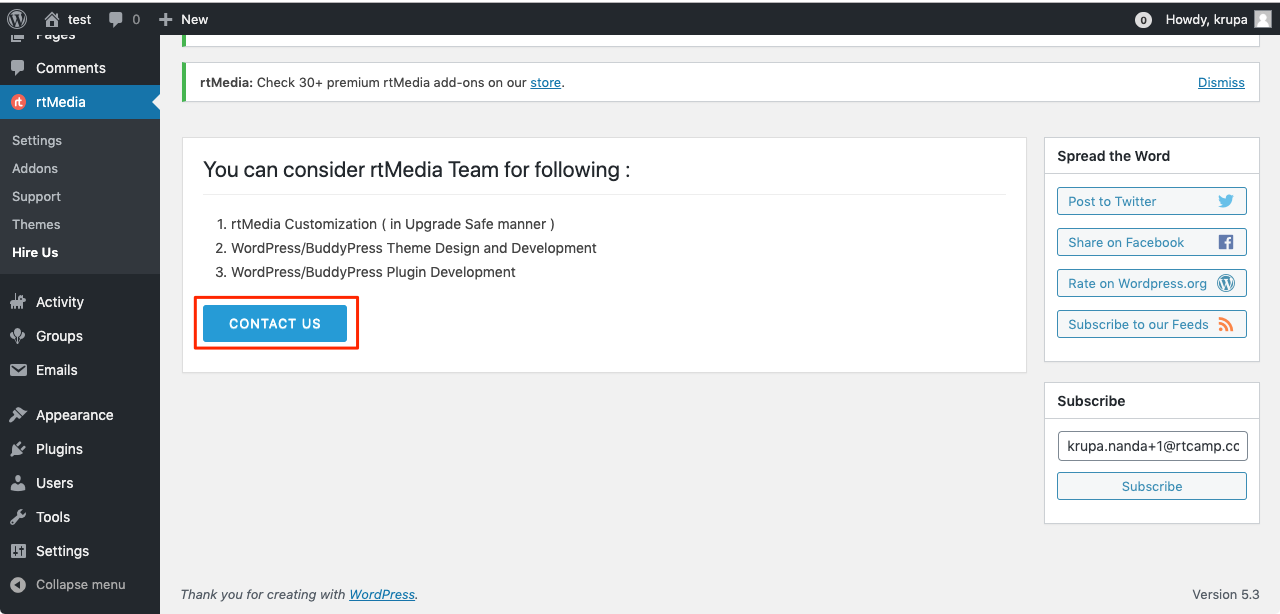
Task: Collapse the admin sidebar menu
Action: pyautogui.click(x=68, y=584)
